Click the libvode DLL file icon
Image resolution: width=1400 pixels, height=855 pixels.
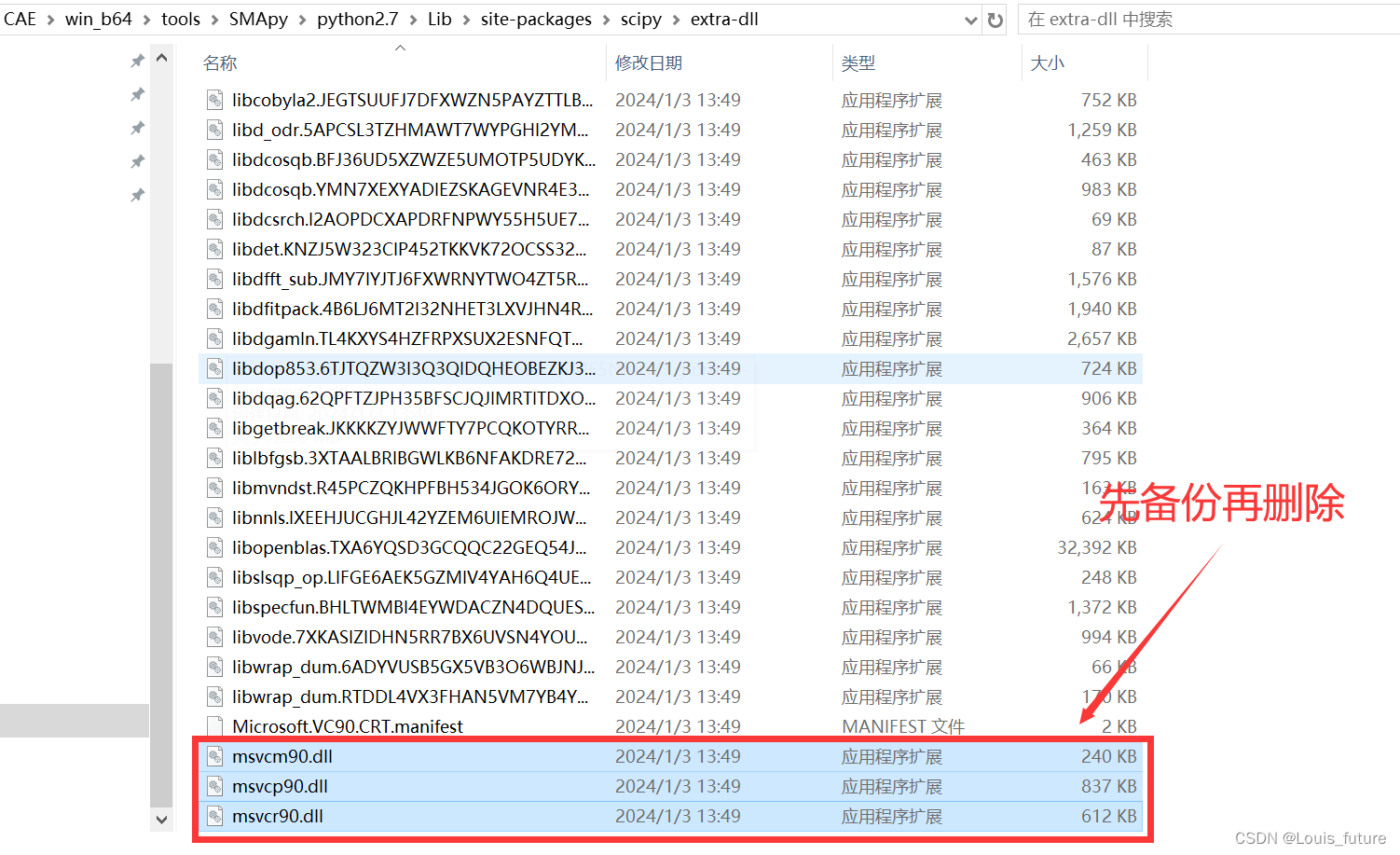[x=215, y=637]
